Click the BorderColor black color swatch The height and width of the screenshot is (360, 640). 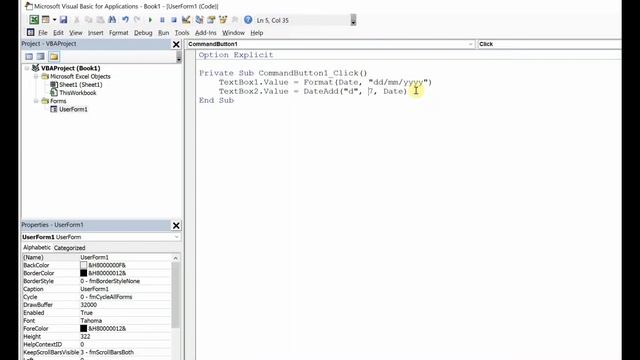point(84,273)
